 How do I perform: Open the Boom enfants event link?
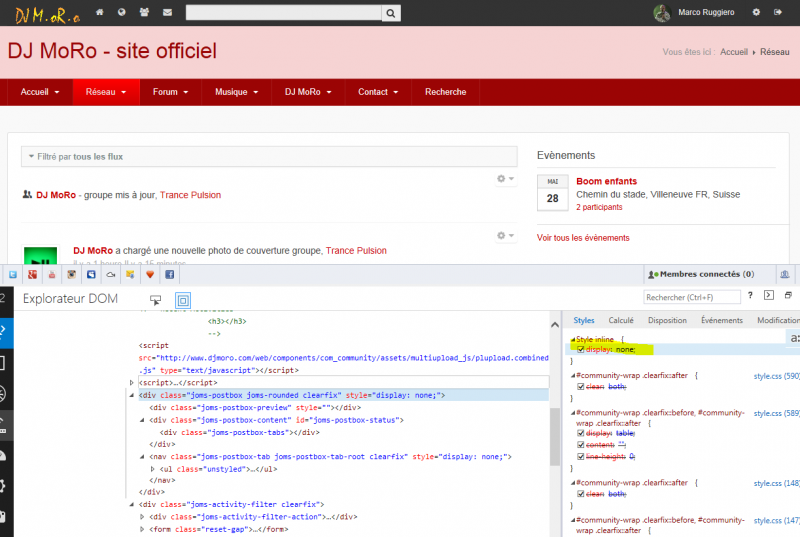606,181
